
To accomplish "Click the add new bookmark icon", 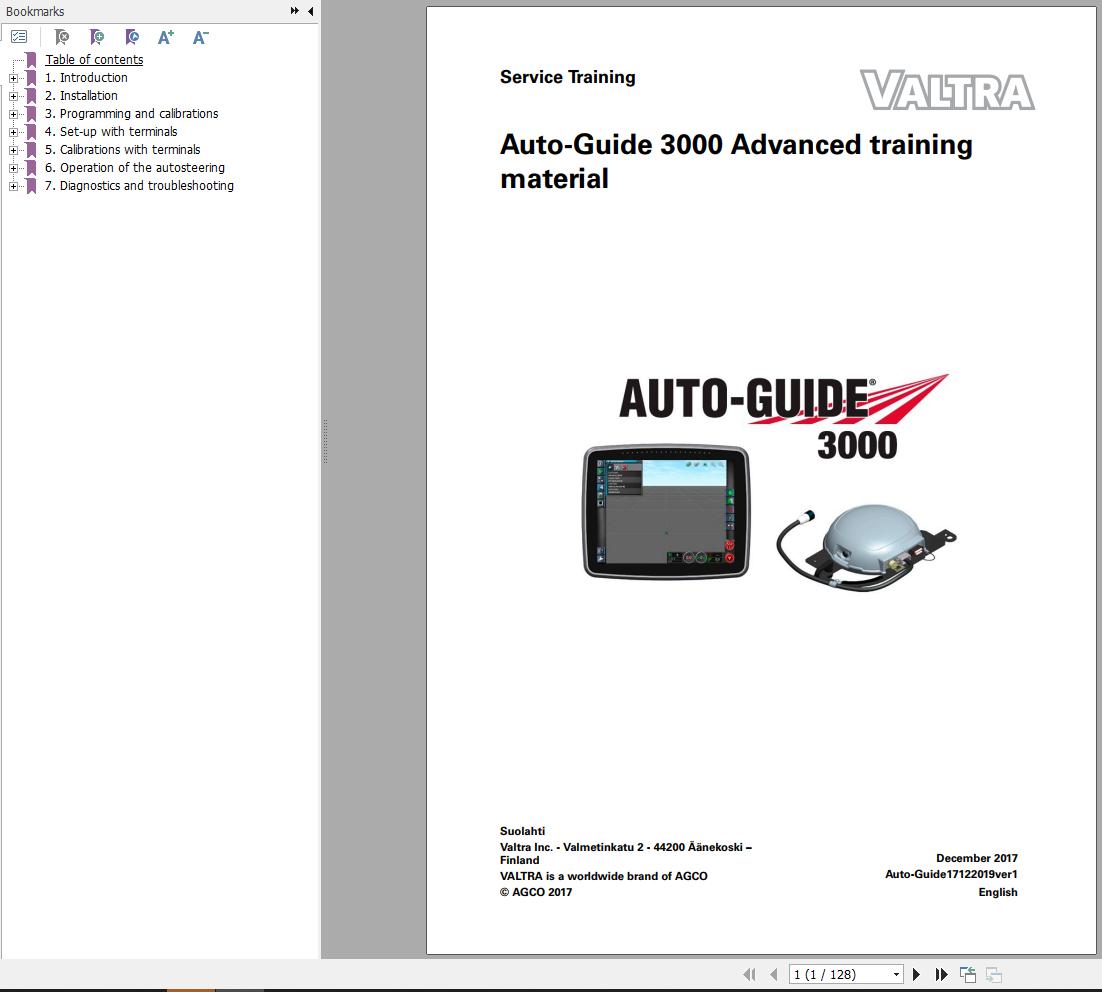I will pos(97,37).
